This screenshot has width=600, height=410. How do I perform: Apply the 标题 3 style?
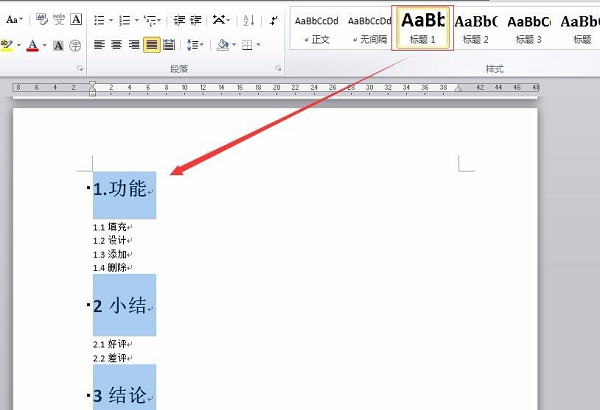[529, 29]
